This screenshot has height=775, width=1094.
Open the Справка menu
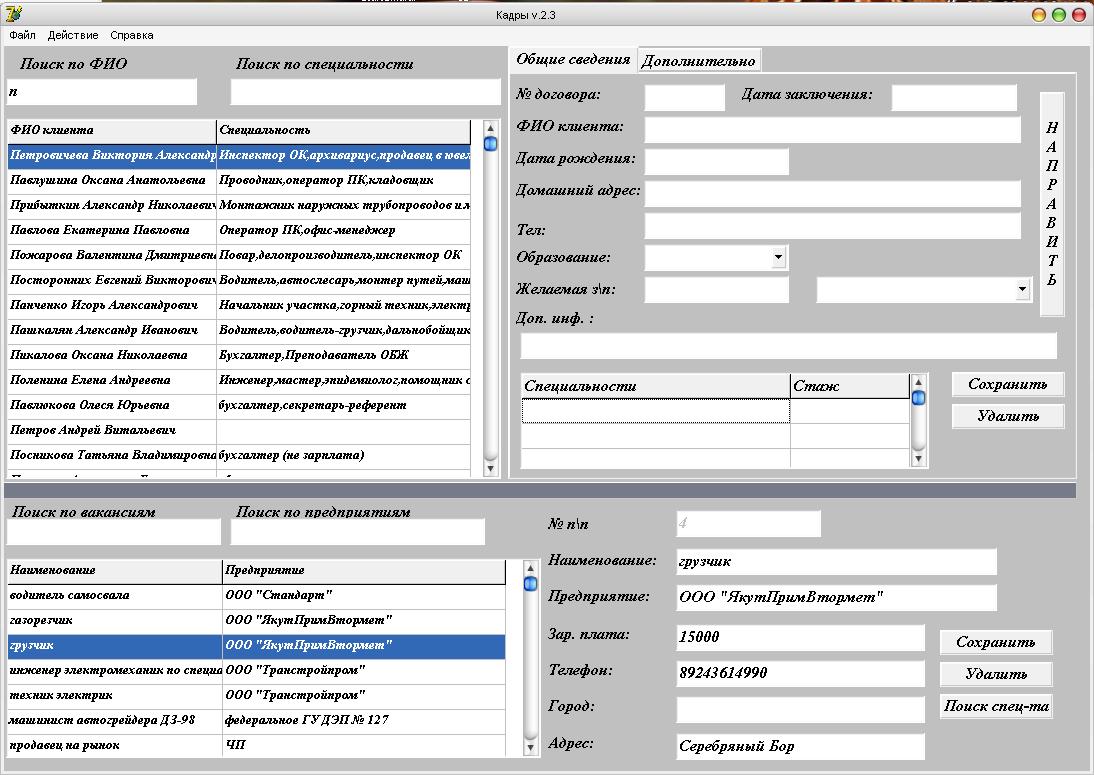tap(132, 35)
